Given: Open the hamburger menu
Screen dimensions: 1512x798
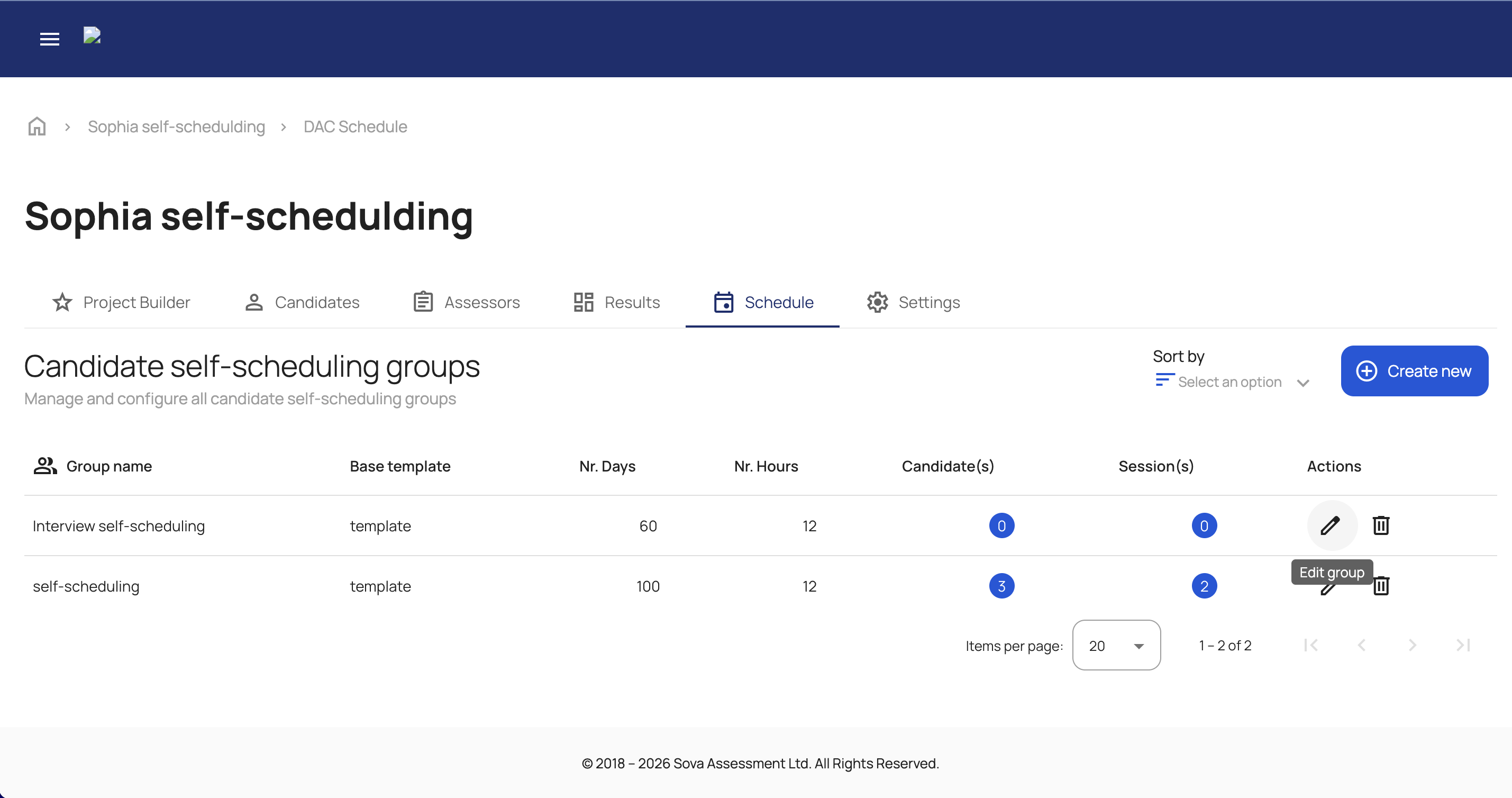Looking at the screenshot, I should [49, 39].
